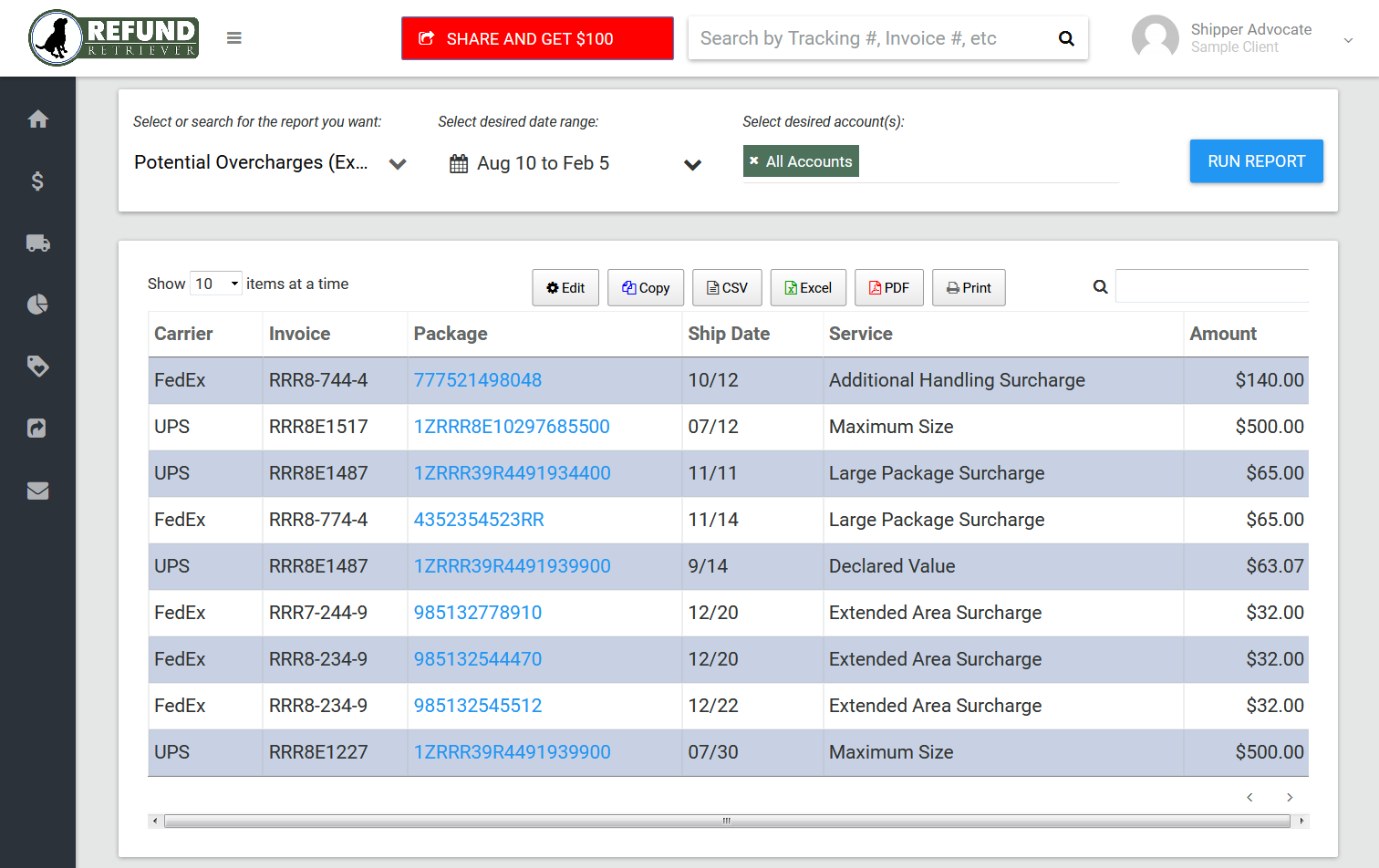Click the $140.00 amount cell
Image resolution: width=1379 pixels, height=868 pixels.
click(1246, 380)
